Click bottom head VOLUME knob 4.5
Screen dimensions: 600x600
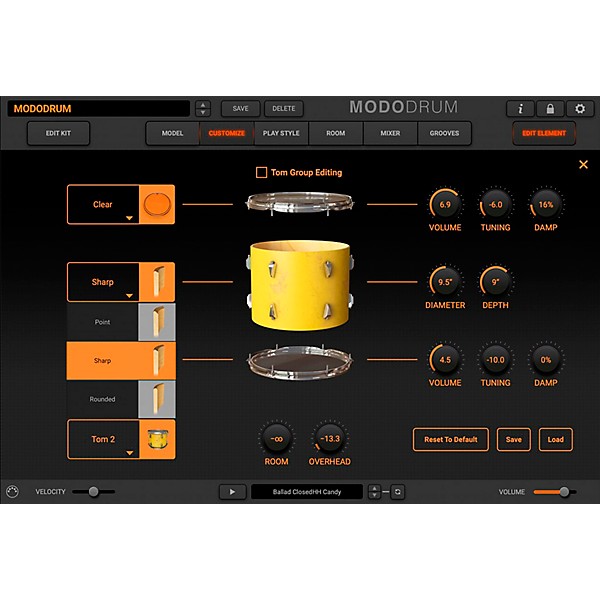pyautogui.click(x=445, y=360)
